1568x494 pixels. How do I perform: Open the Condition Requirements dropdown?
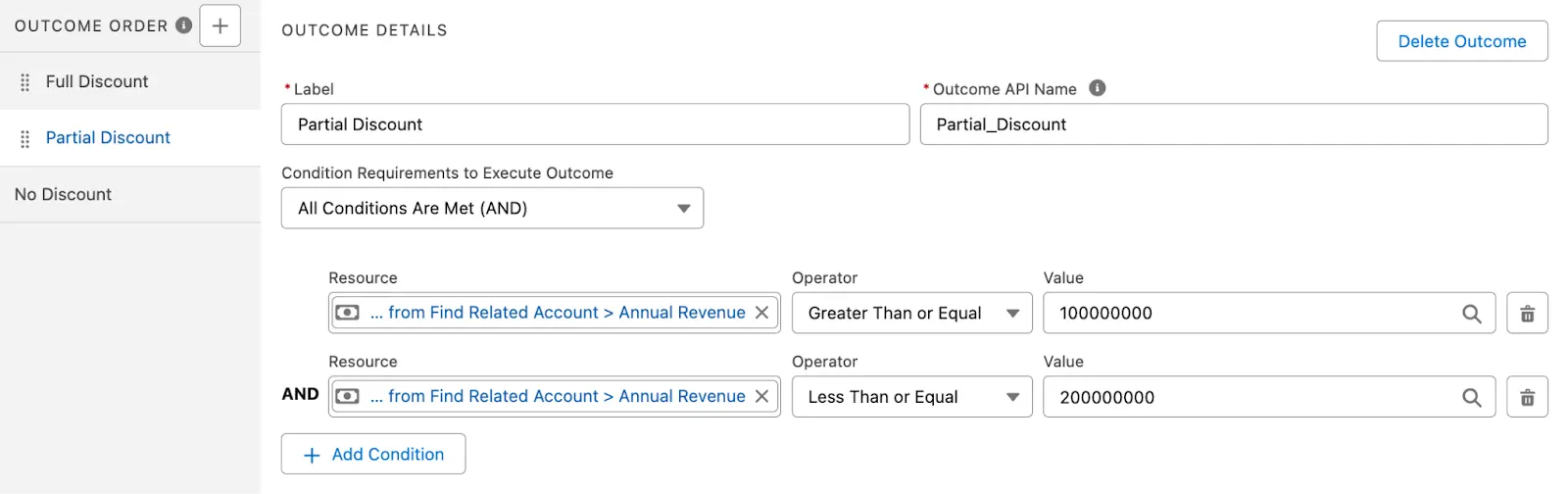pyautogui.click(x=492, y=208)
